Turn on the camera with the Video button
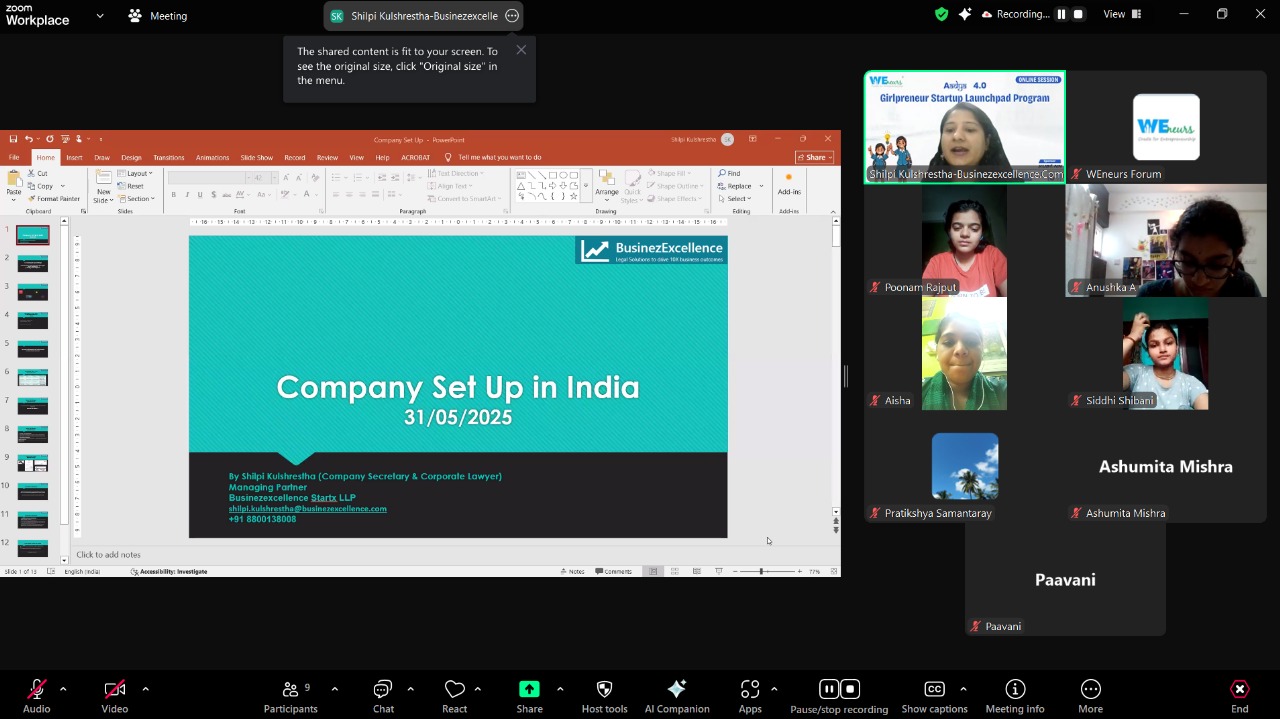This screenshot has height=719, width=1280. [115, 696]
